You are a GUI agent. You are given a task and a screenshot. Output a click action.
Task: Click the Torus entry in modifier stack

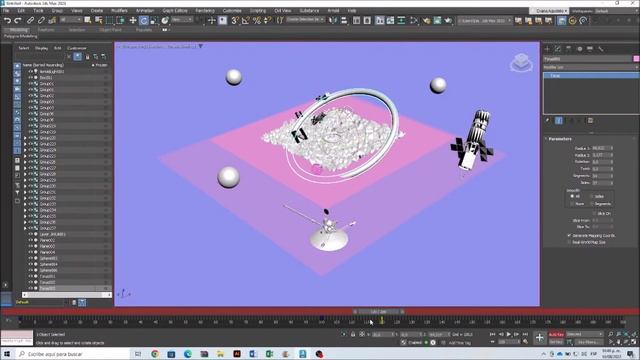pos(591,76)
